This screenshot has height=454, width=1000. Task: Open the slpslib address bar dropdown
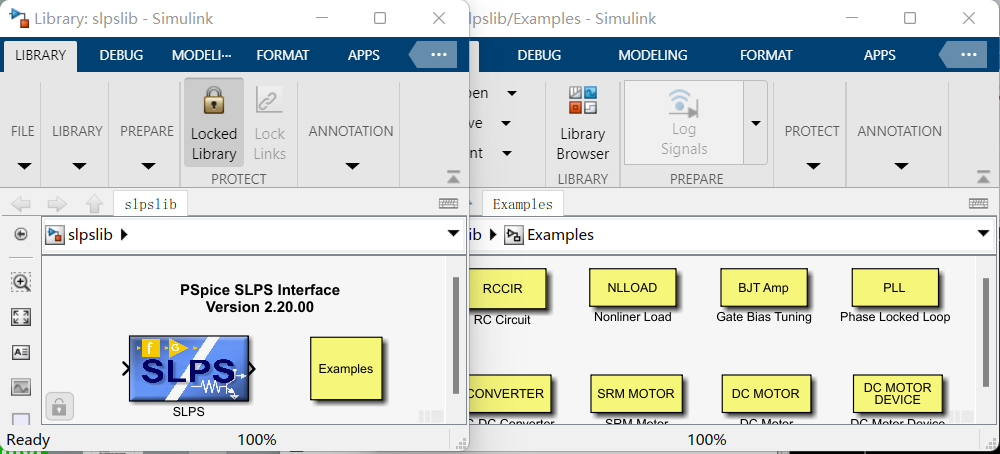[453, 234]
